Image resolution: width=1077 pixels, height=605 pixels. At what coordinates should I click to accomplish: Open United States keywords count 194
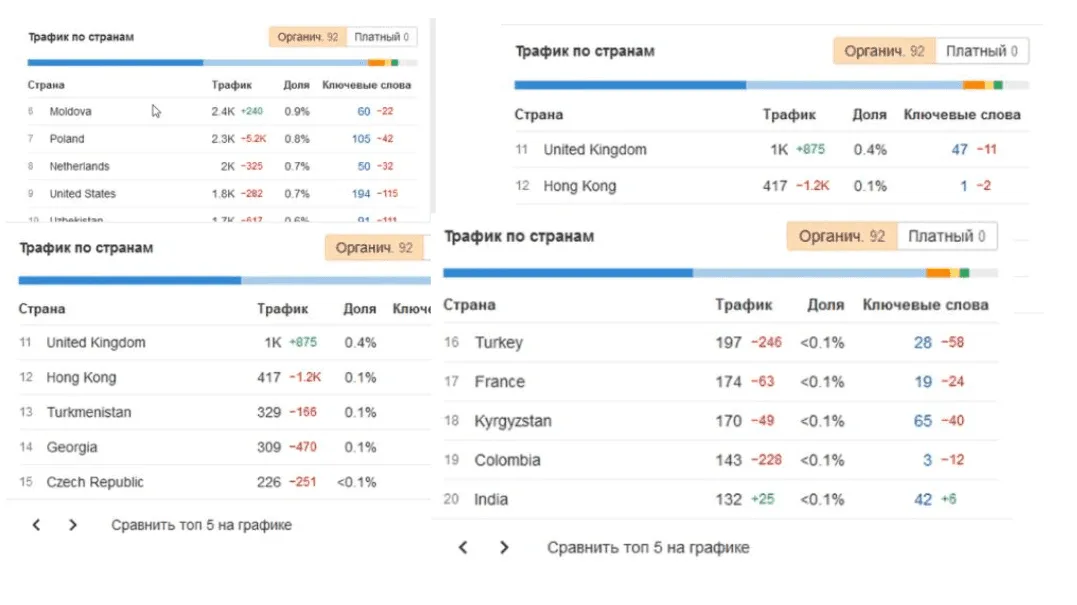(360, 194)
